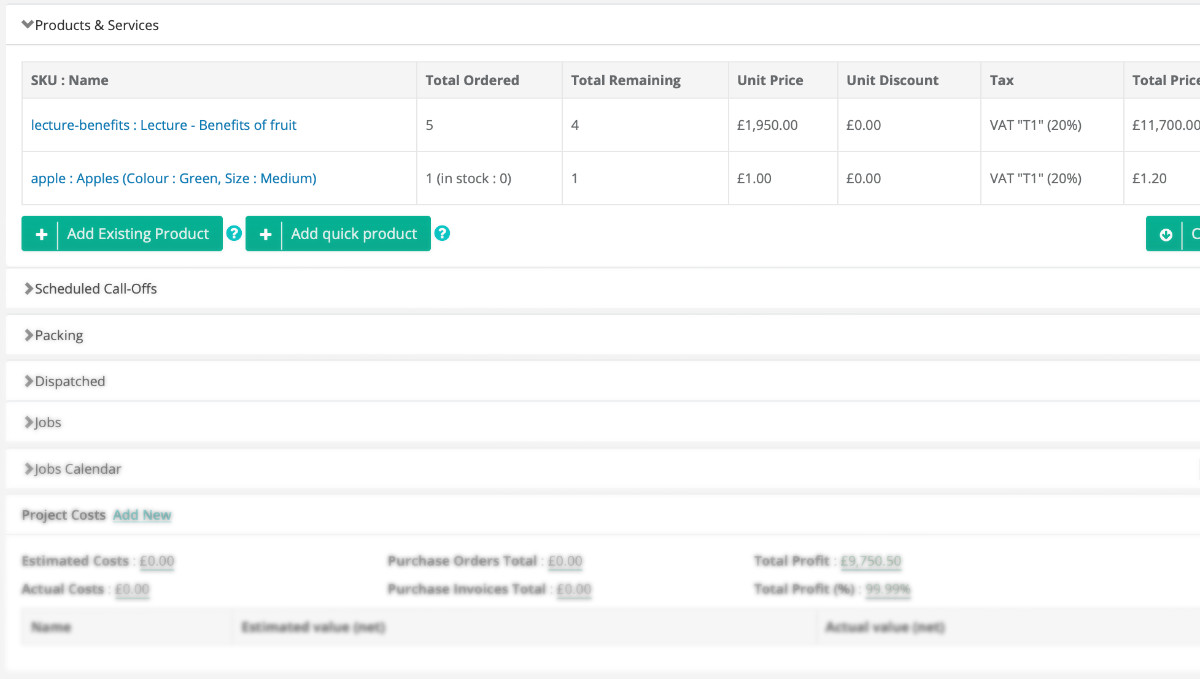Show the Jobs Calendar section
This screenshot has height=679, width=1200.
tap(72, 469)
